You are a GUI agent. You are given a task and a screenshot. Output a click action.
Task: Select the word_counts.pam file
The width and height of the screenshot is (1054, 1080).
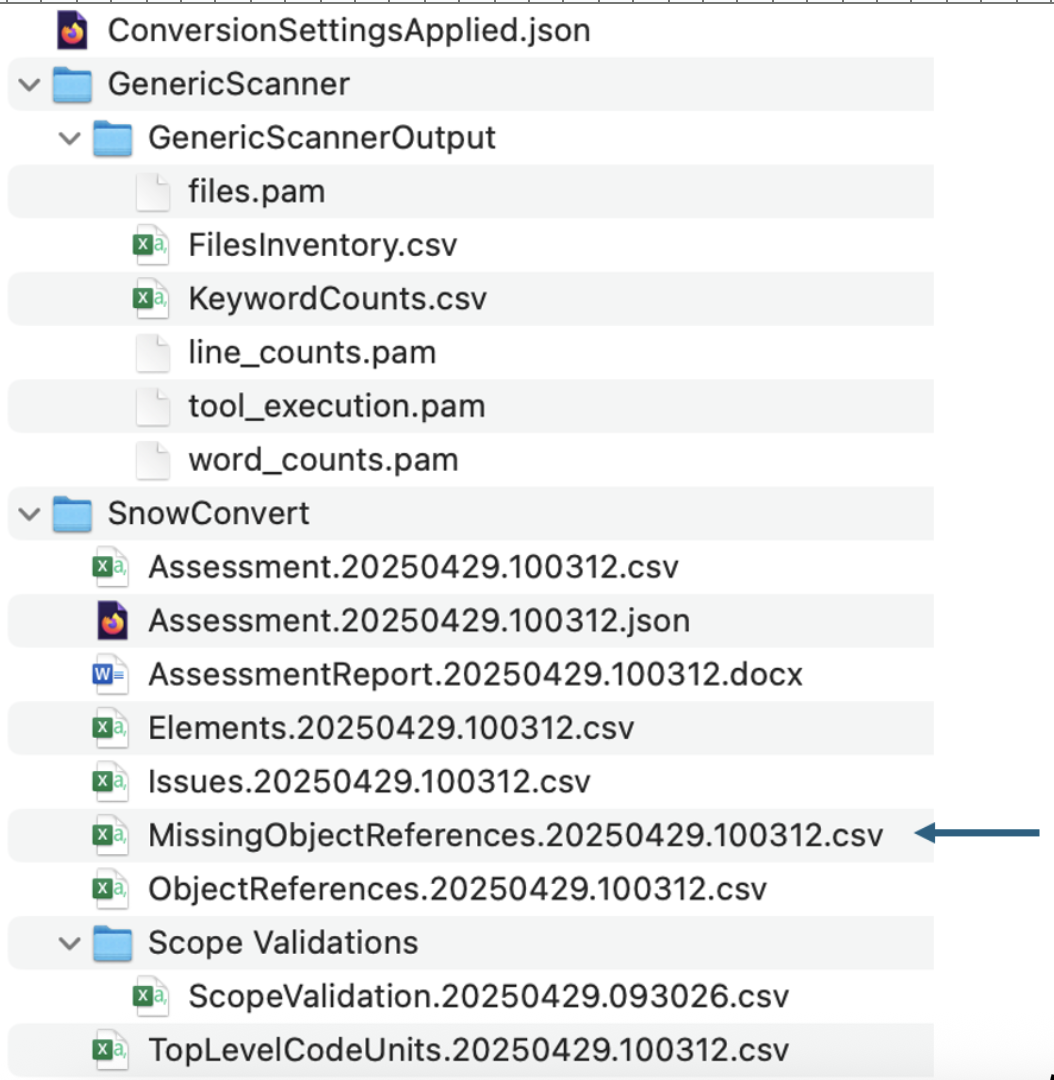tap(323, 460)
